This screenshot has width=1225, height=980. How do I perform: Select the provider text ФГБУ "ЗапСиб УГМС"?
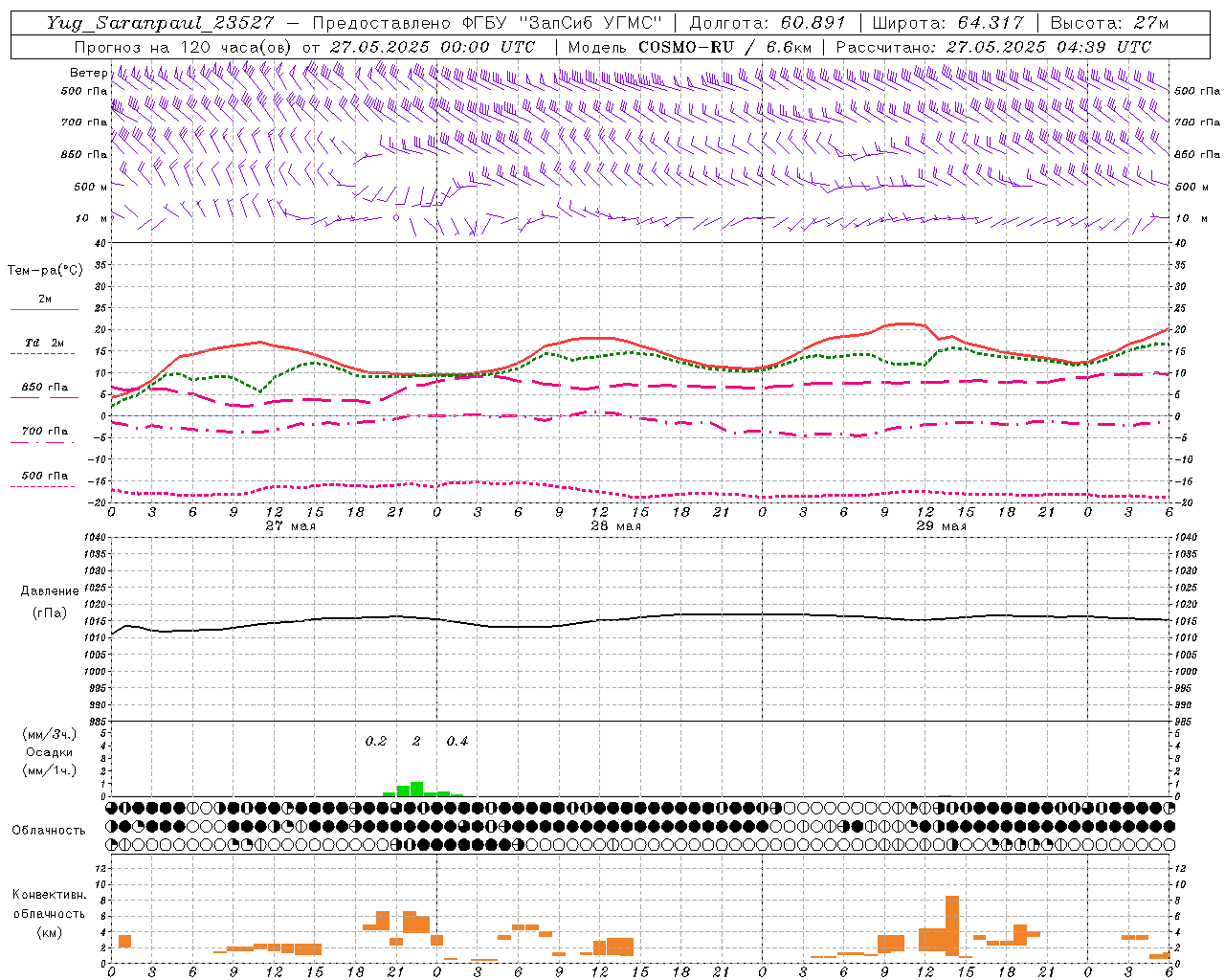(563, 23)
